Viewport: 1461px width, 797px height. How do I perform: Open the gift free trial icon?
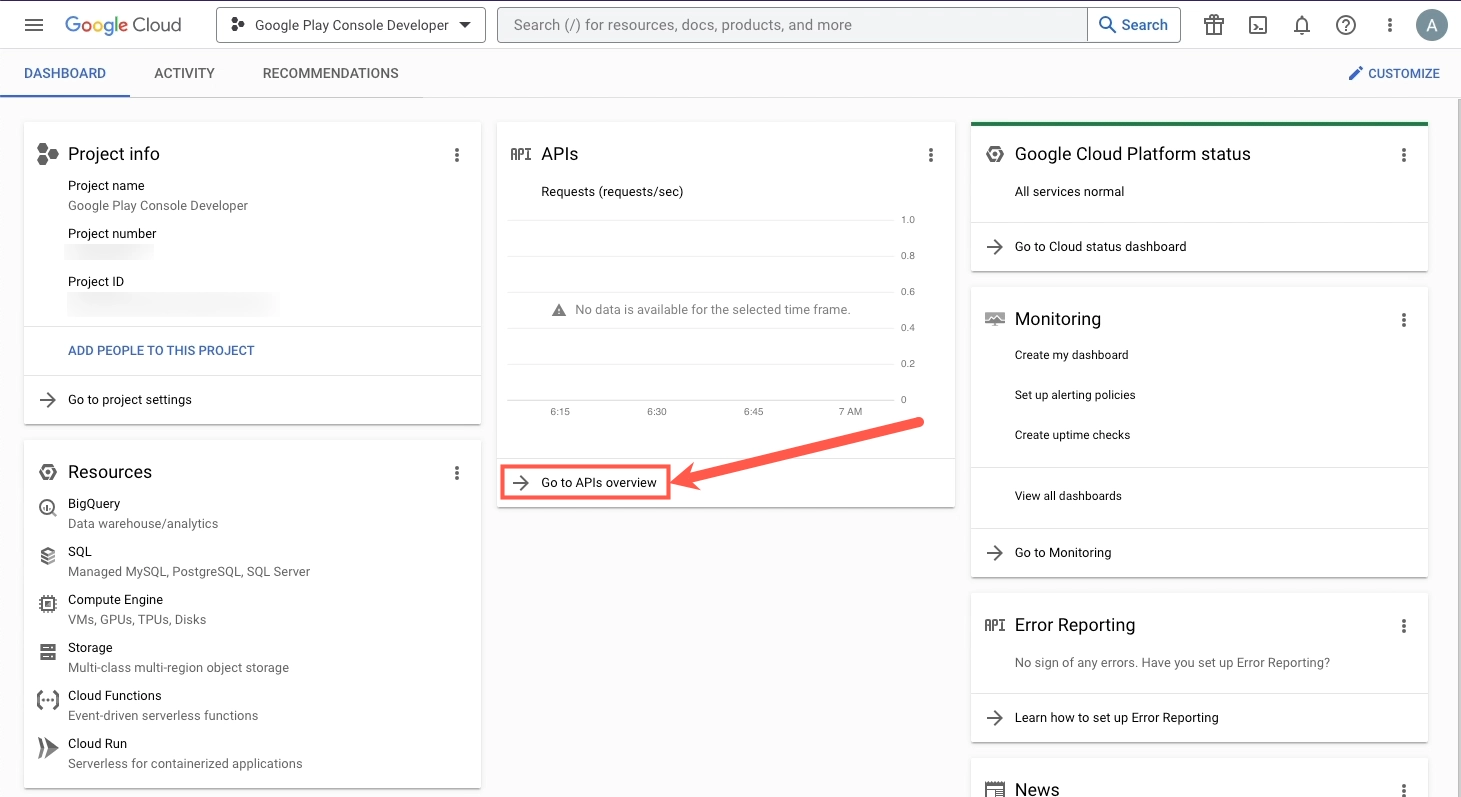[x=1214, y=25]
